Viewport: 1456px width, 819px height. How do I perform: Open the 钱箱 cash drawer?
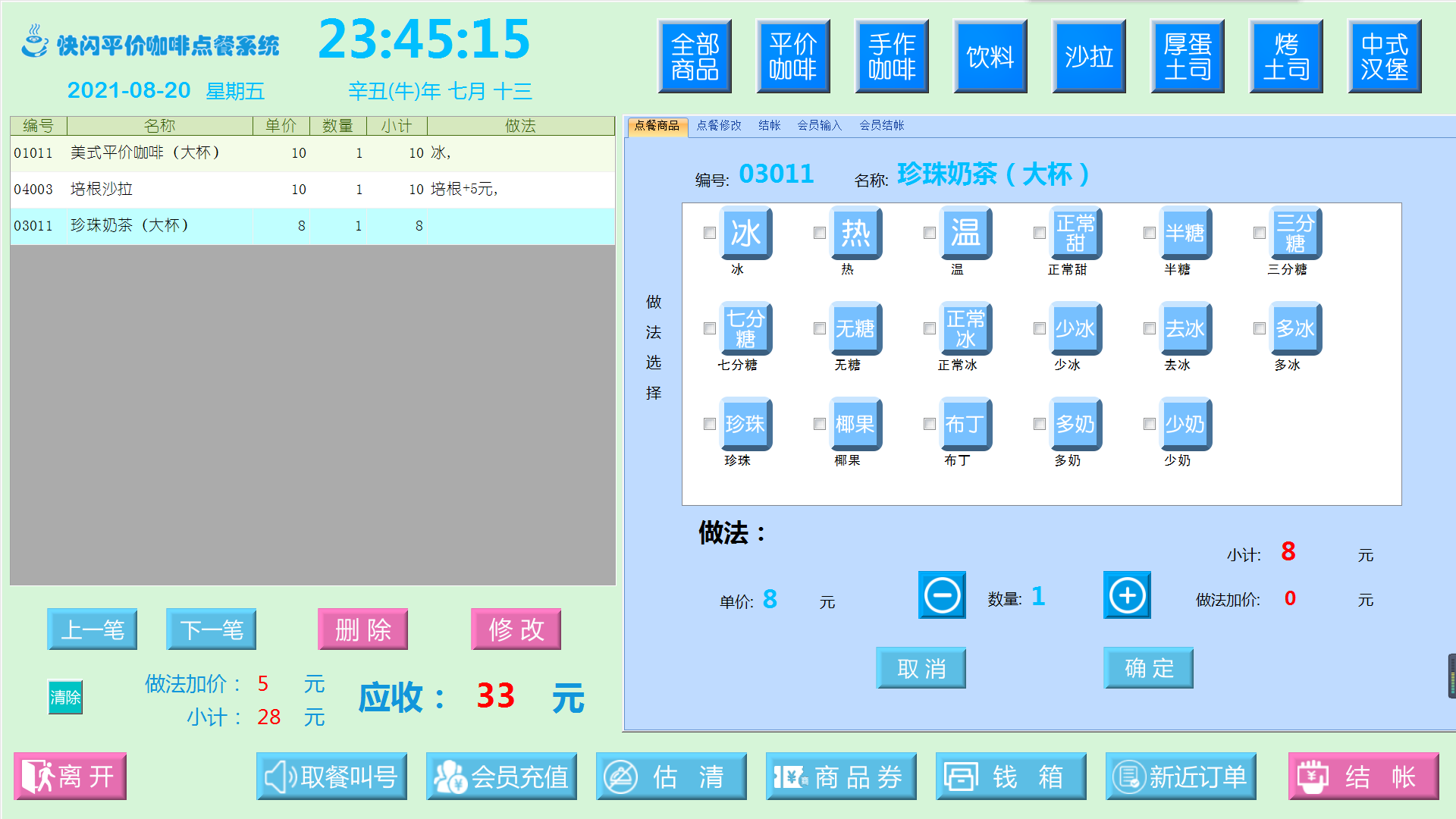pos(1011,777)
